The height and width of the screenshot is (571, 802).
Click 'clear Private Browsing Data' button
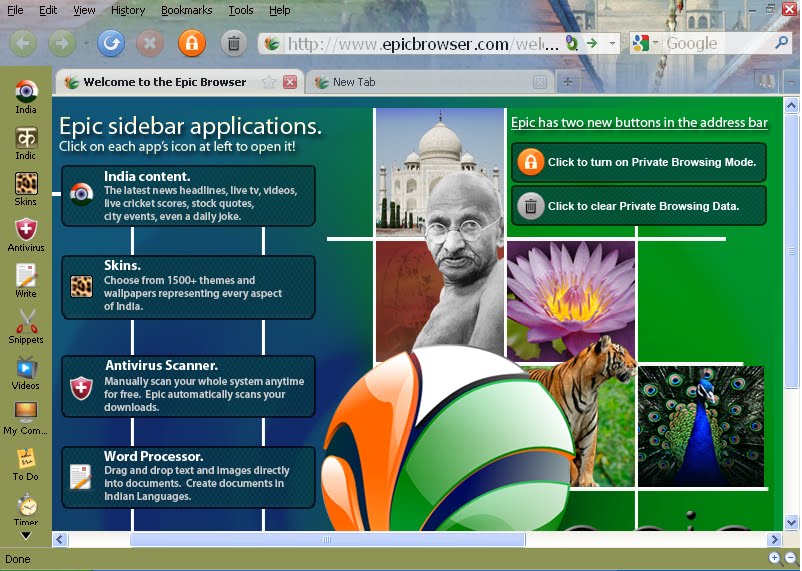[x=639, y=206]
